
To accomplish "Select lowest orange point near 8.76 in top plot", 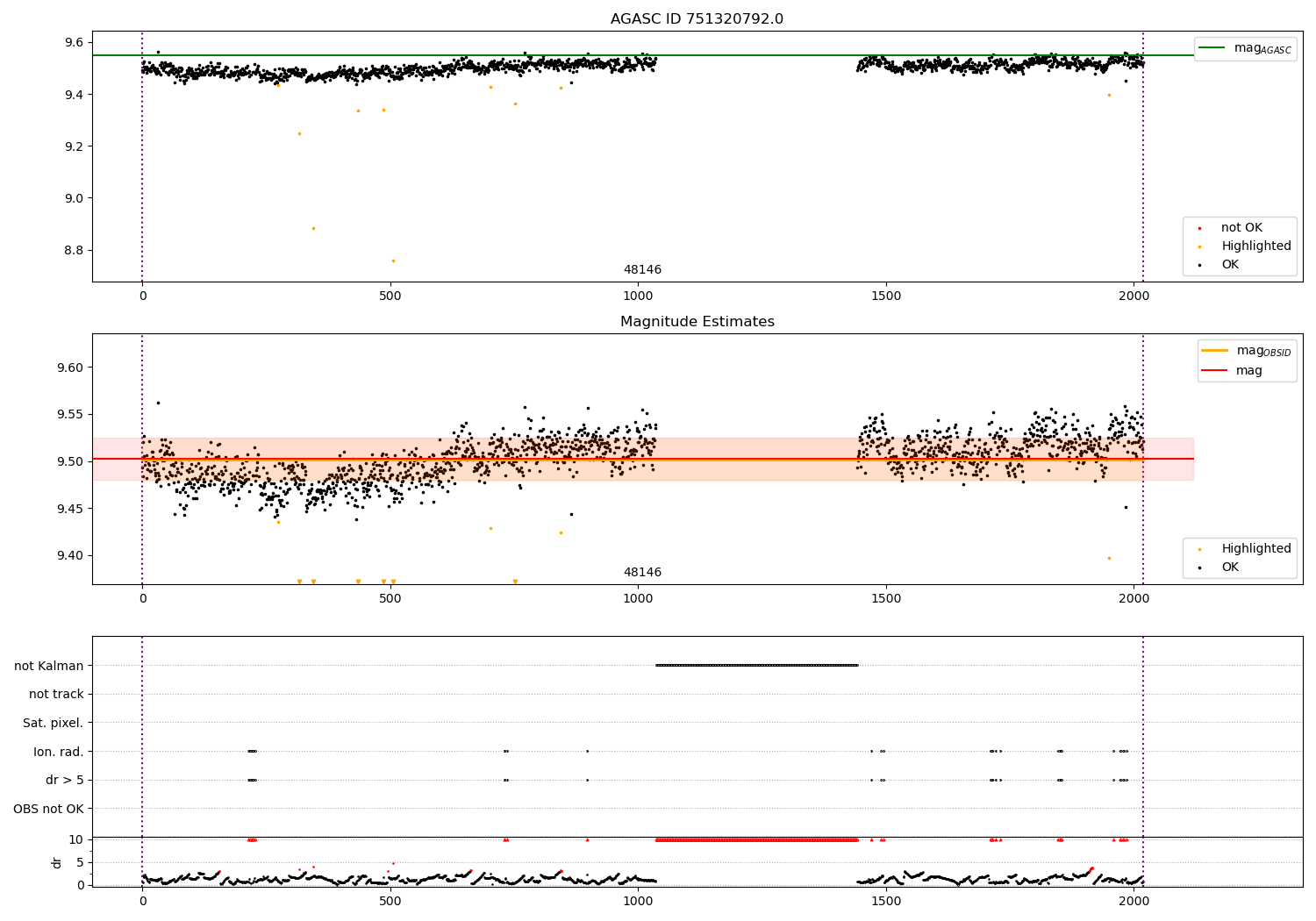I will pos(393,261).
